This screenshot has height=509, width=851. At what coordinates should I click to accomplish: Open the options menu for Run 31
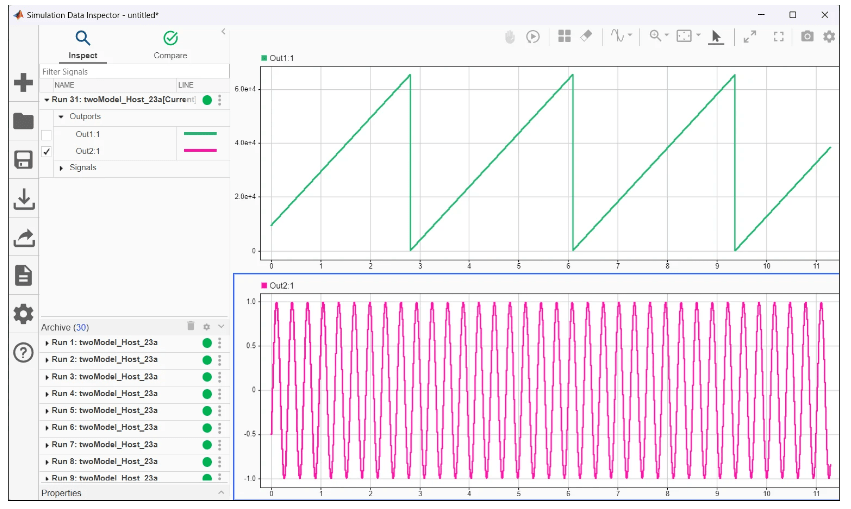point(220,100)
